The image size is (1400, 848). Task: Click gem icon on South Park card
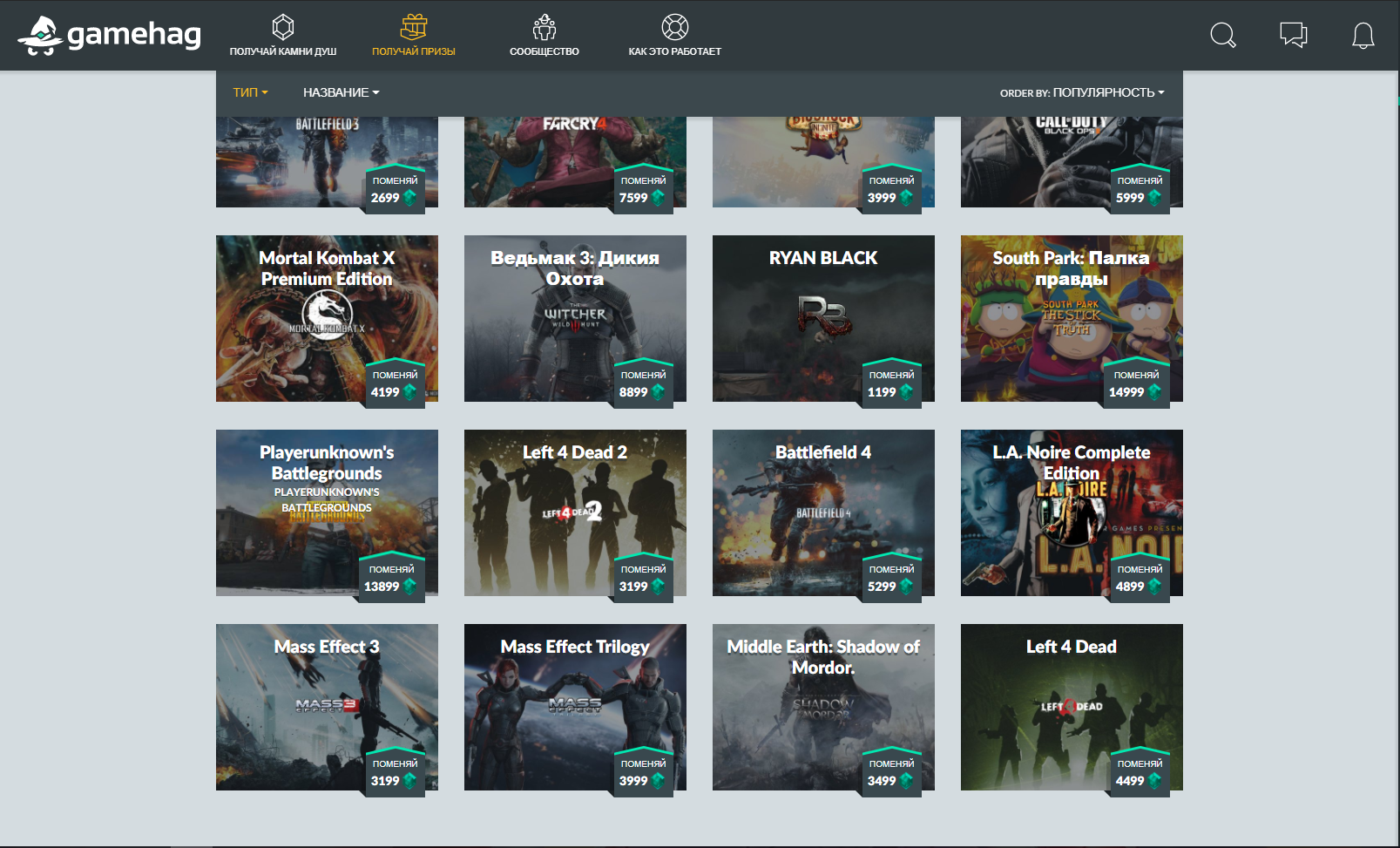tap(1154, 392)
